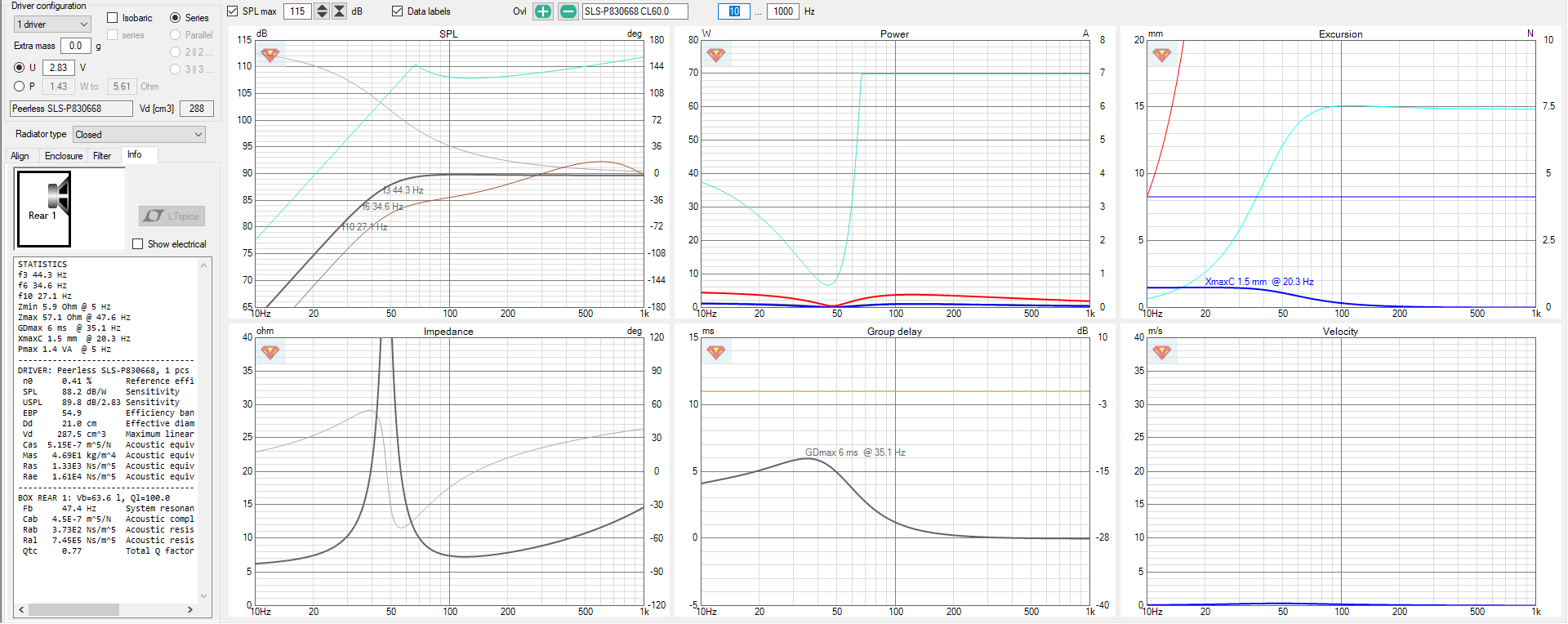The width and height of the screenshot is (1568, 624).
Task: Click the overlay name SLS-P830668 CL60.0 field
Action: [635, 11]
